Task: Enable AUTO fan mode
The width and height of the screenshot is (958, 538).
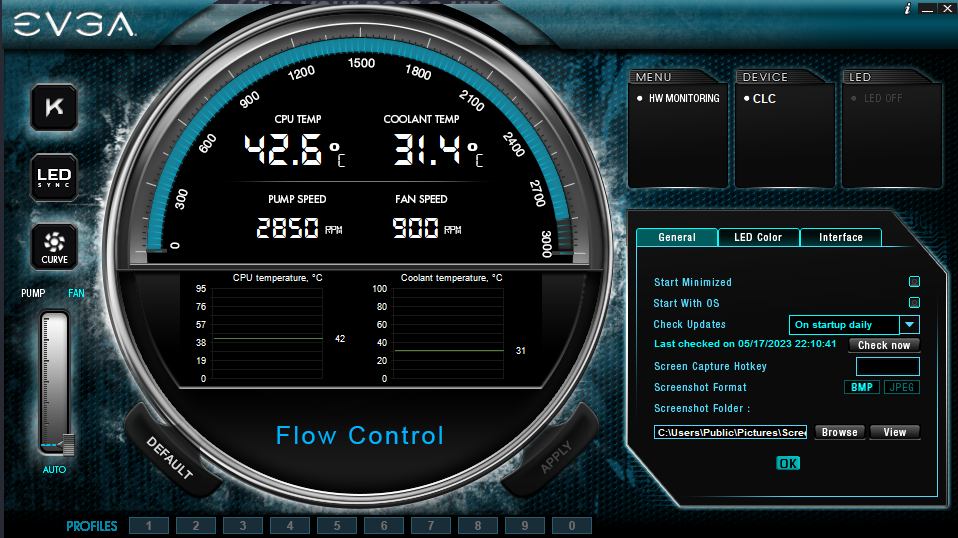Action: tap(54, 470)
